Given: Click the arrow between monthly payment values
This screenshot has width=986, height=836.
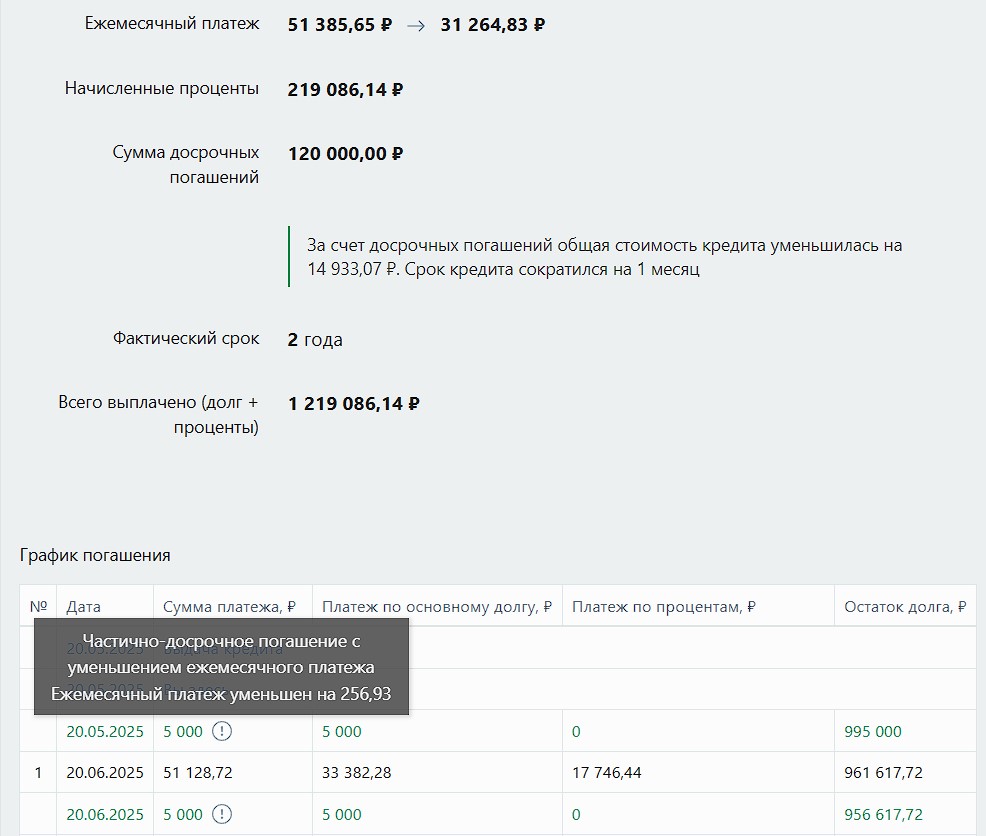Looking at the screenshot, I should point(416,26).
